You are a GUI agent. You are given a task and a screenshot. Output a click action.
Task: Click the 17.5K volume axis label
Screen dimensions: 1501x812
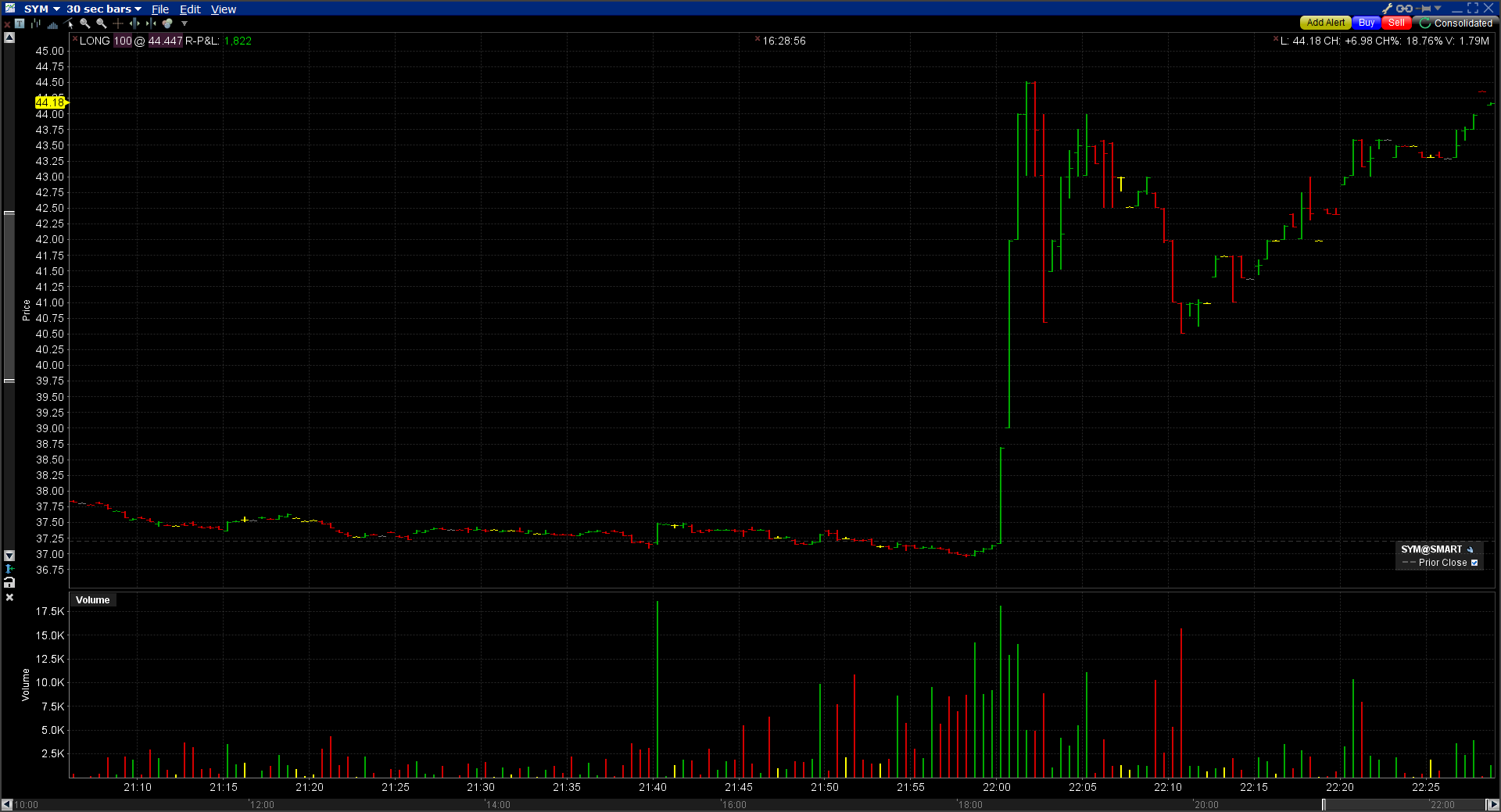coord(50,611)
